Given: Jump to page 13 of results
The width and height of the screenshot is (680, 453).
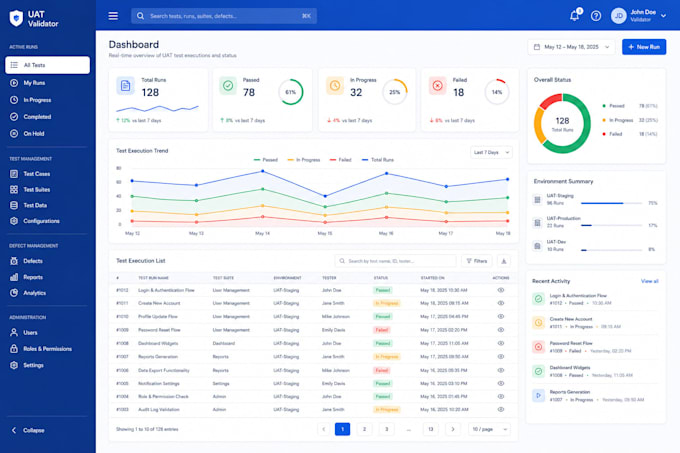Looking at the screenshot, I should (x=431, y=429).
